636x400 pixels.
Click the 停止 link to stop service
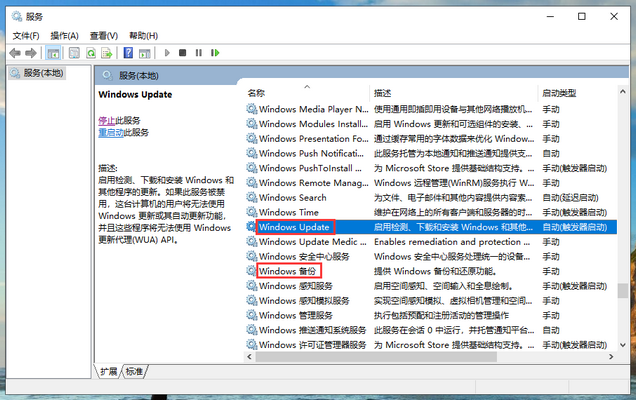tap(106, 119)
